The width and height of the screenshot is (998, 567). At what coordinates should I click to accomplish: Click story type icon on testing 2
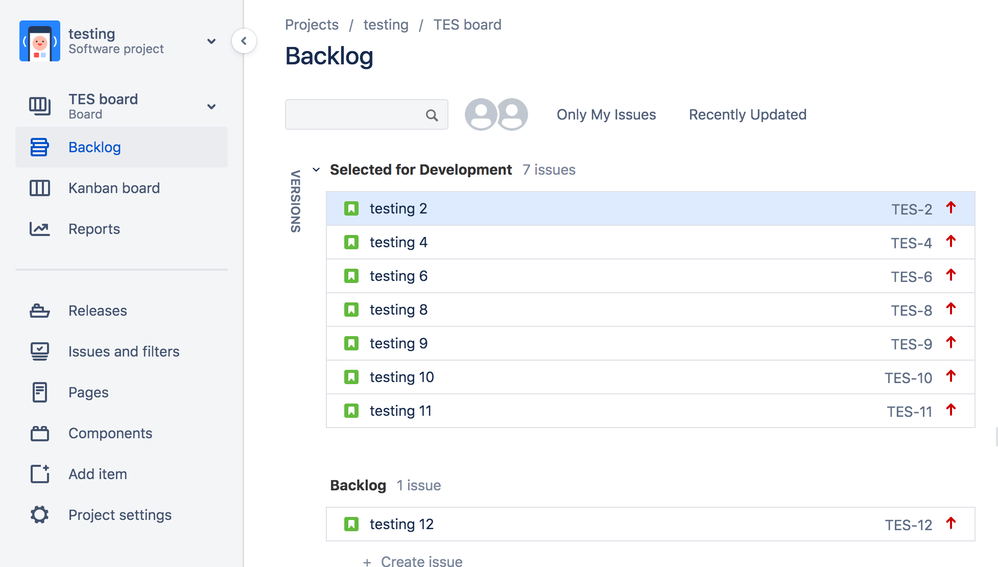point(351,209)
